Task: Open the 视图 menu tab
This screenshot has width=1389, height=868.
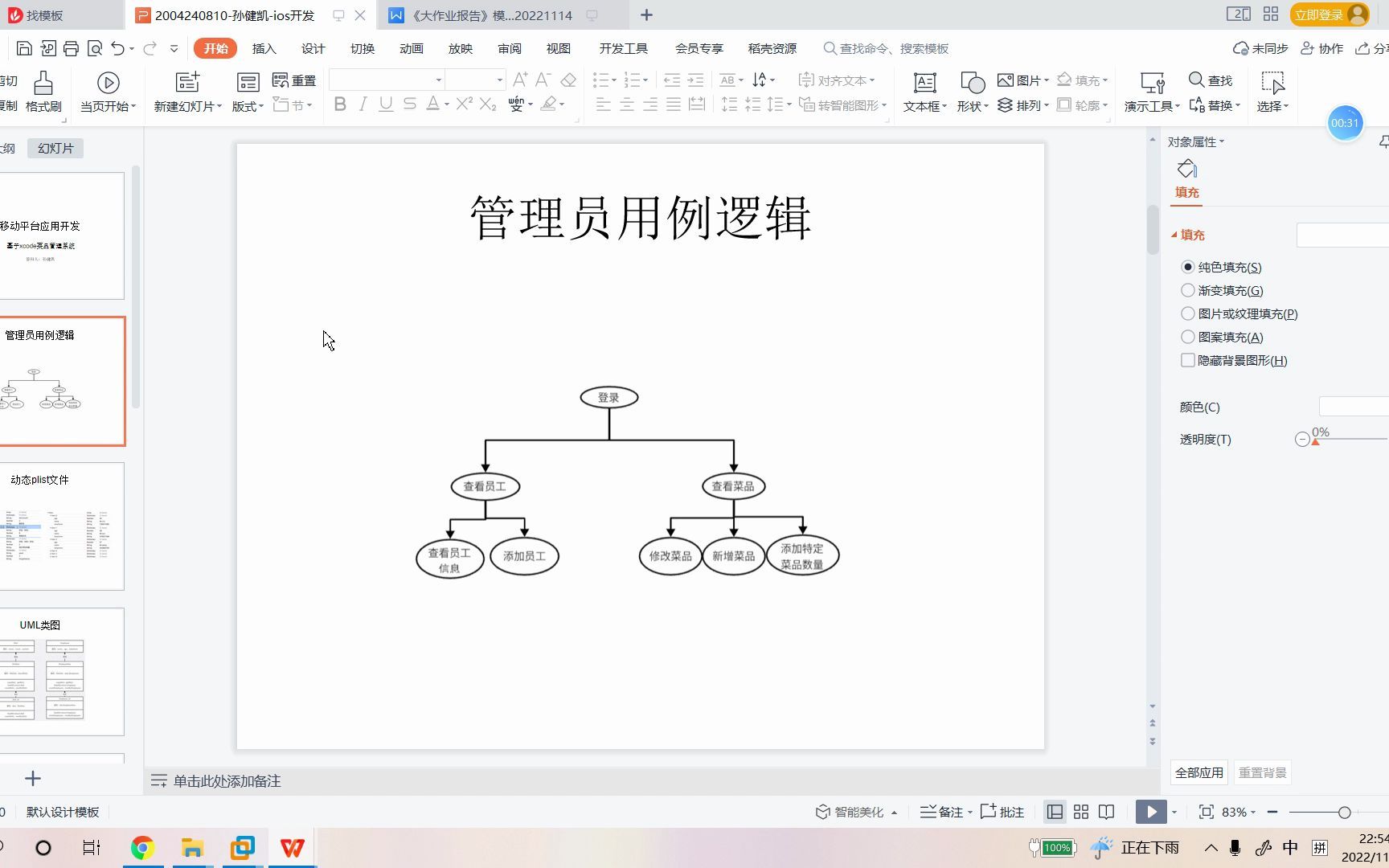Action: [x=558, y=48]
